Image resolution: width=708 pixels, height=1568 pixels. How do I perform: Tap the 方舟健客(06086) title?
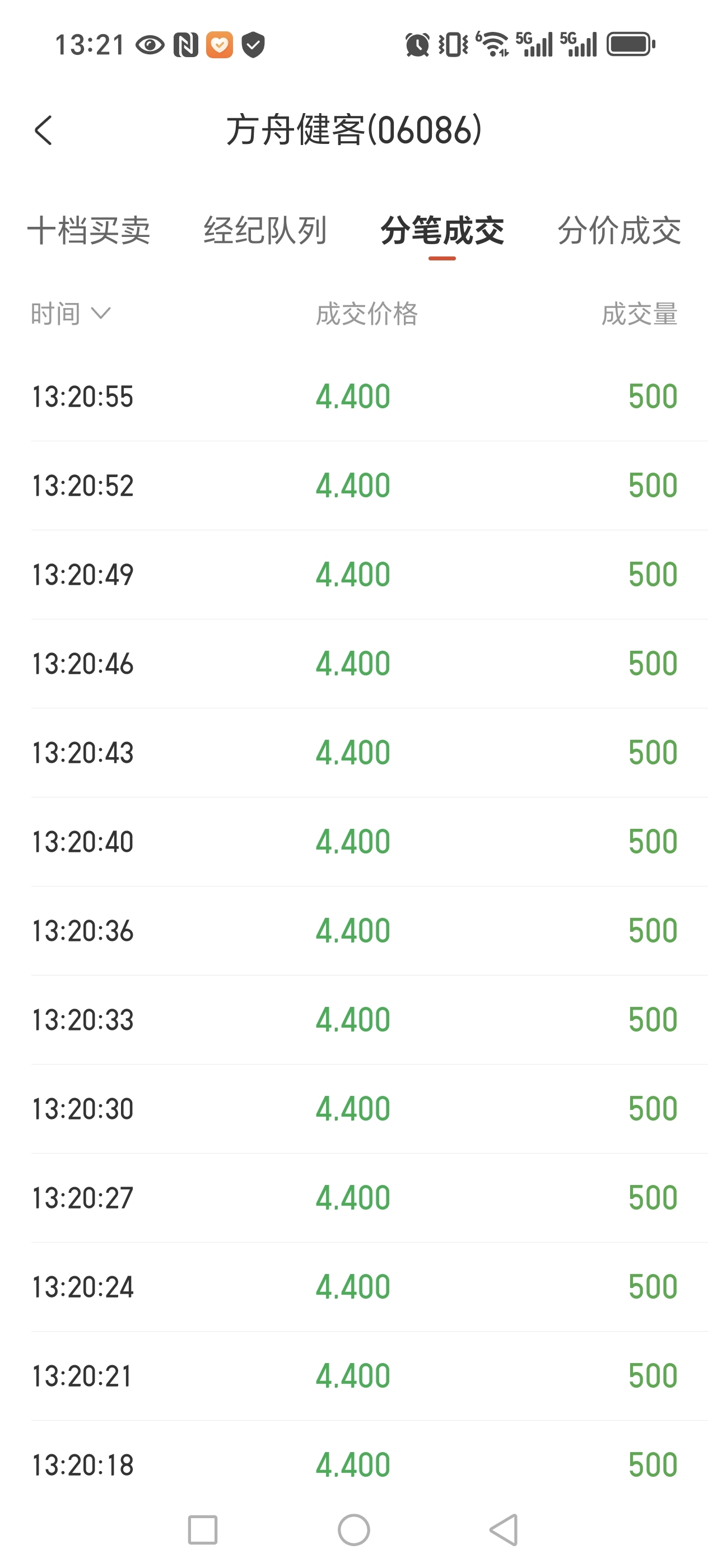click(x=353, y=130)
